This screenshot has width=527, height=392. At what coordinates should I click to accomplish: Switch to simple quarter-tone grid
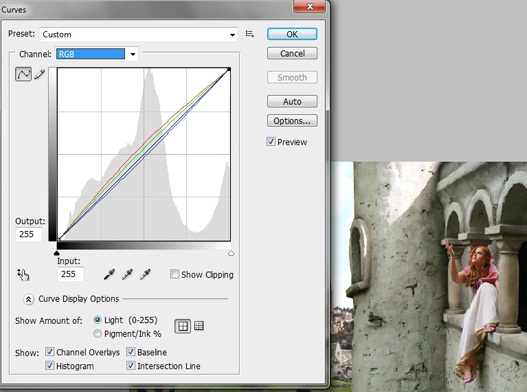[x=183, y=326]
